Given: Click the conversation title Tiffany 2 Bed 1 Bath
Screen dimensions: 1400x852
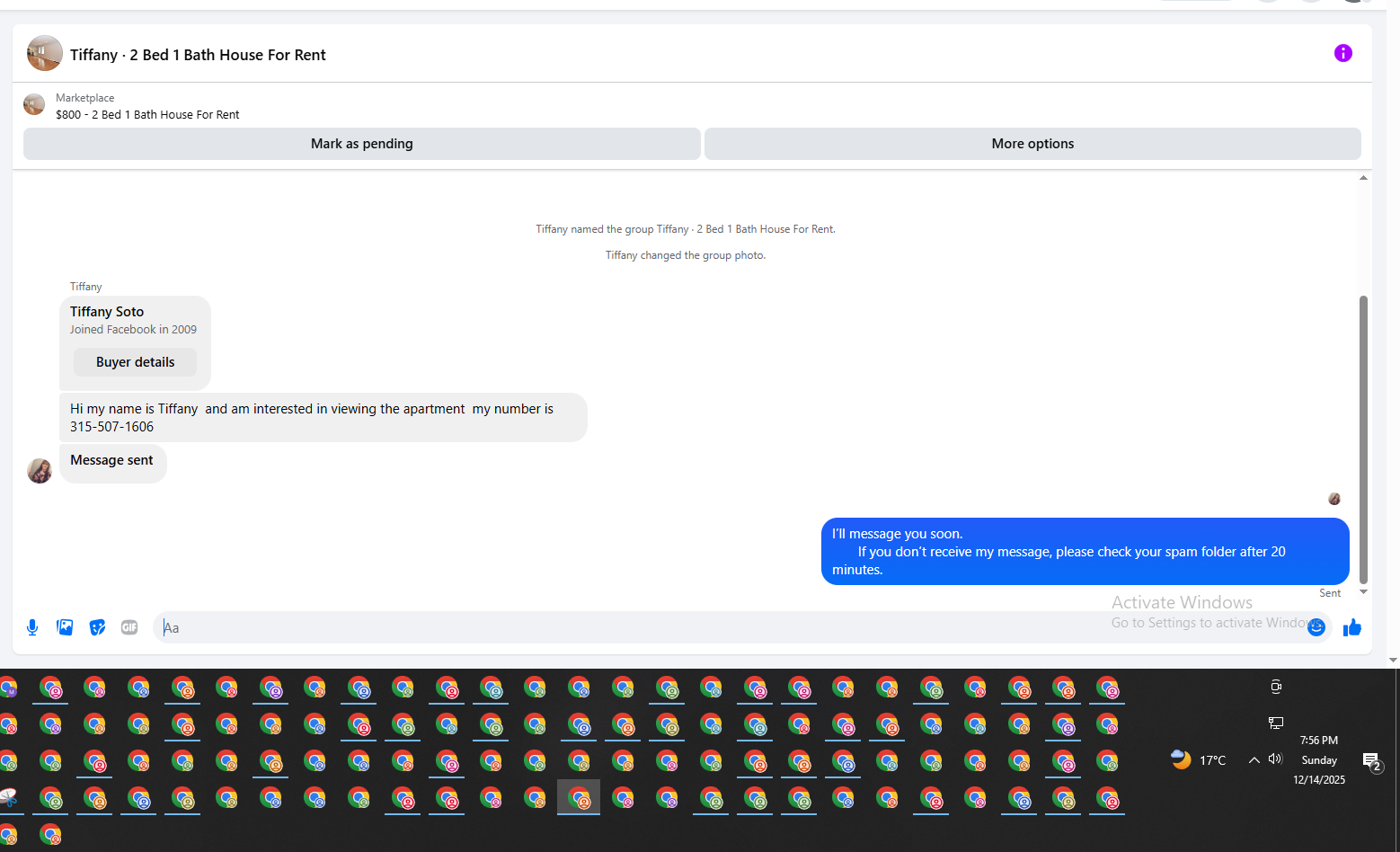Looking at the screenshot, I should point(198,55).
